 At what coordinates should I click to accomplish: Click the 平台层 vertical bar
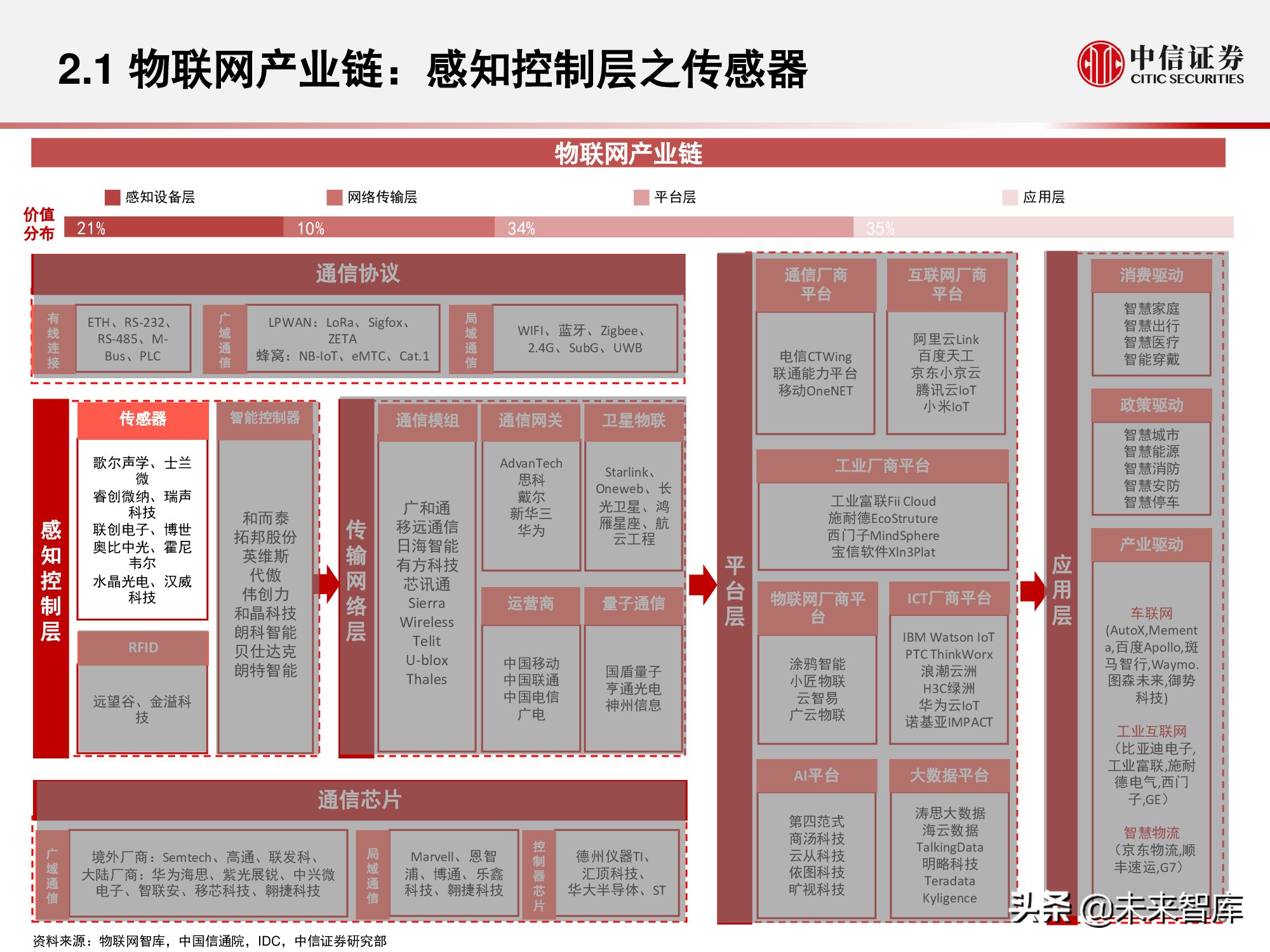735,588
